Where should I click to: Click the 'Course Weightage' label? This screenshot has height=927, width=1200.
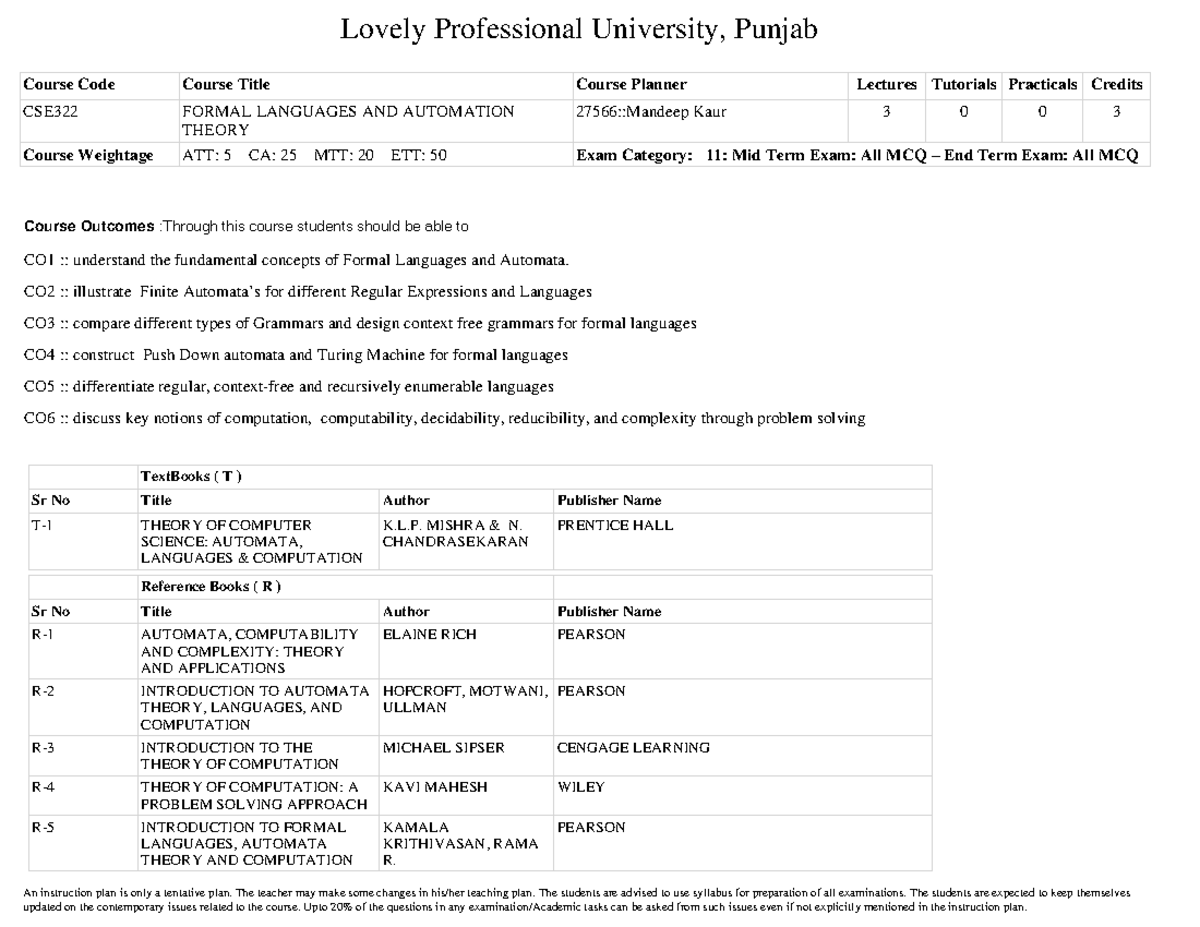pos(89,155)
